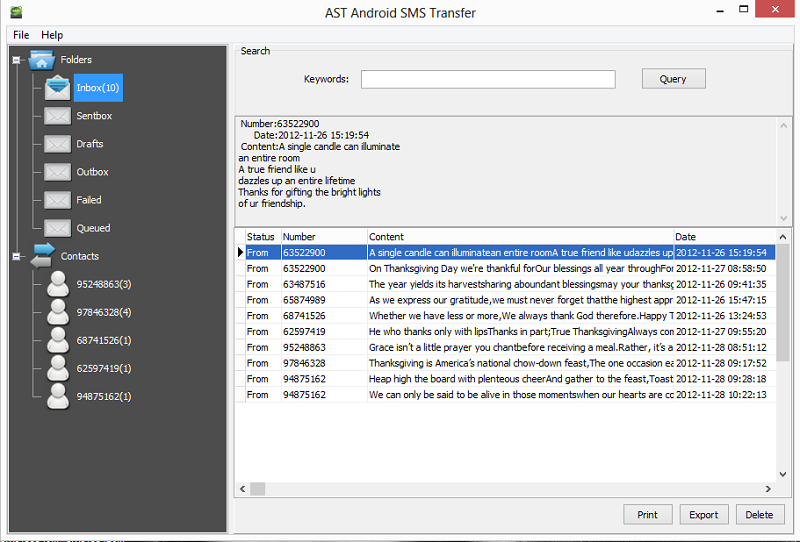The width and height of the screenshot is (800, 542).
Task: Click the avatar icon for contact 94875162
Action: tap(58, 396)
